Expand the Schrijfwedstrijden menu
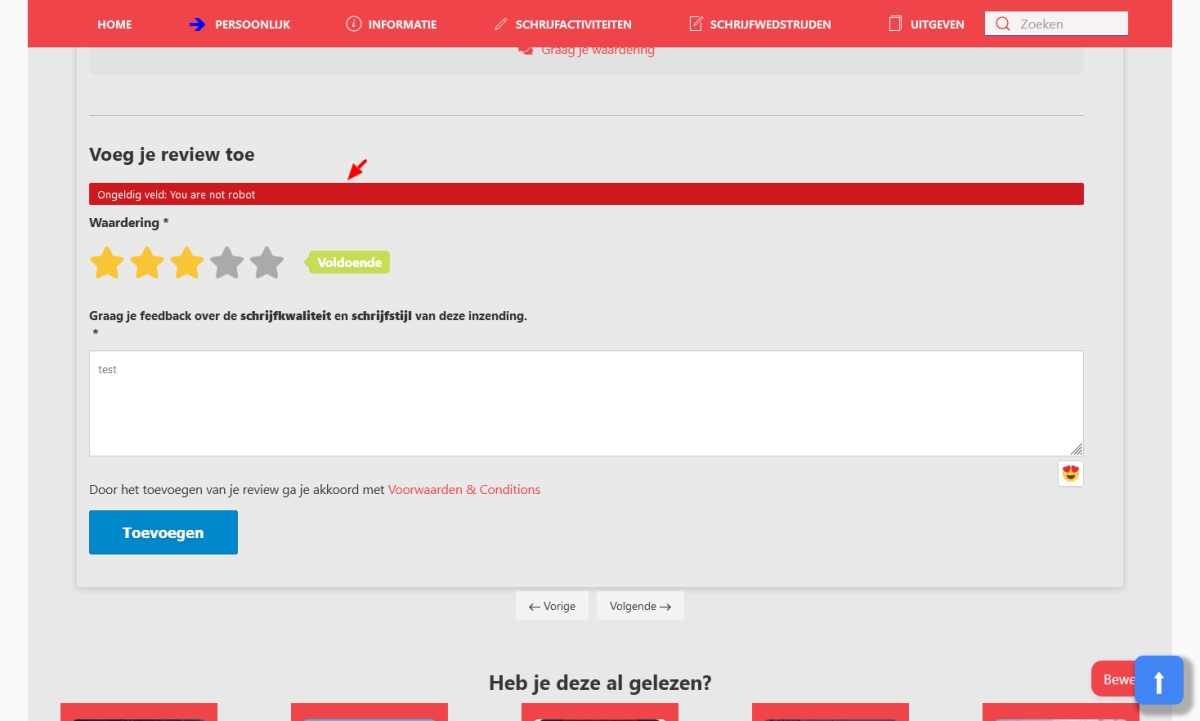This screenshot has height=721, width=1200. pos(770,24)
